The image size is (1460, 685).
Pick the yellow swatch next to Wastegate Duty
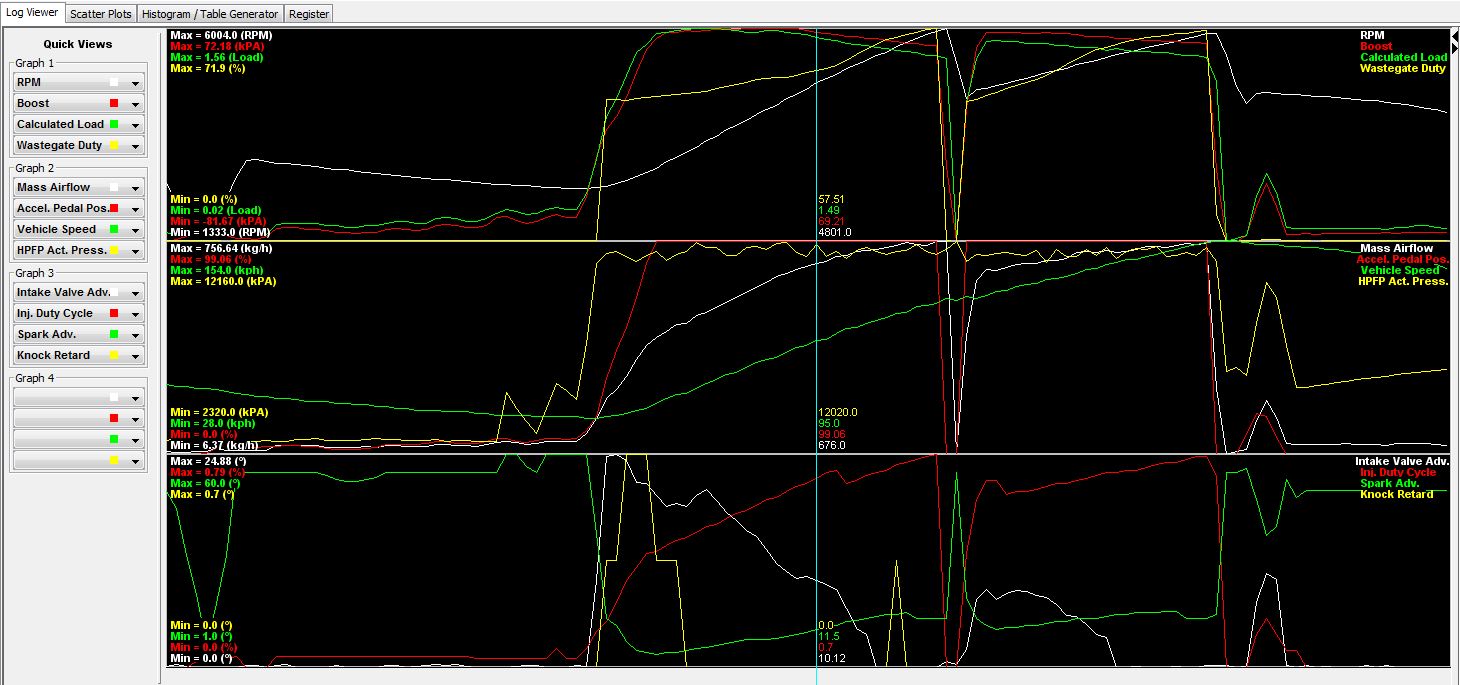114,146
